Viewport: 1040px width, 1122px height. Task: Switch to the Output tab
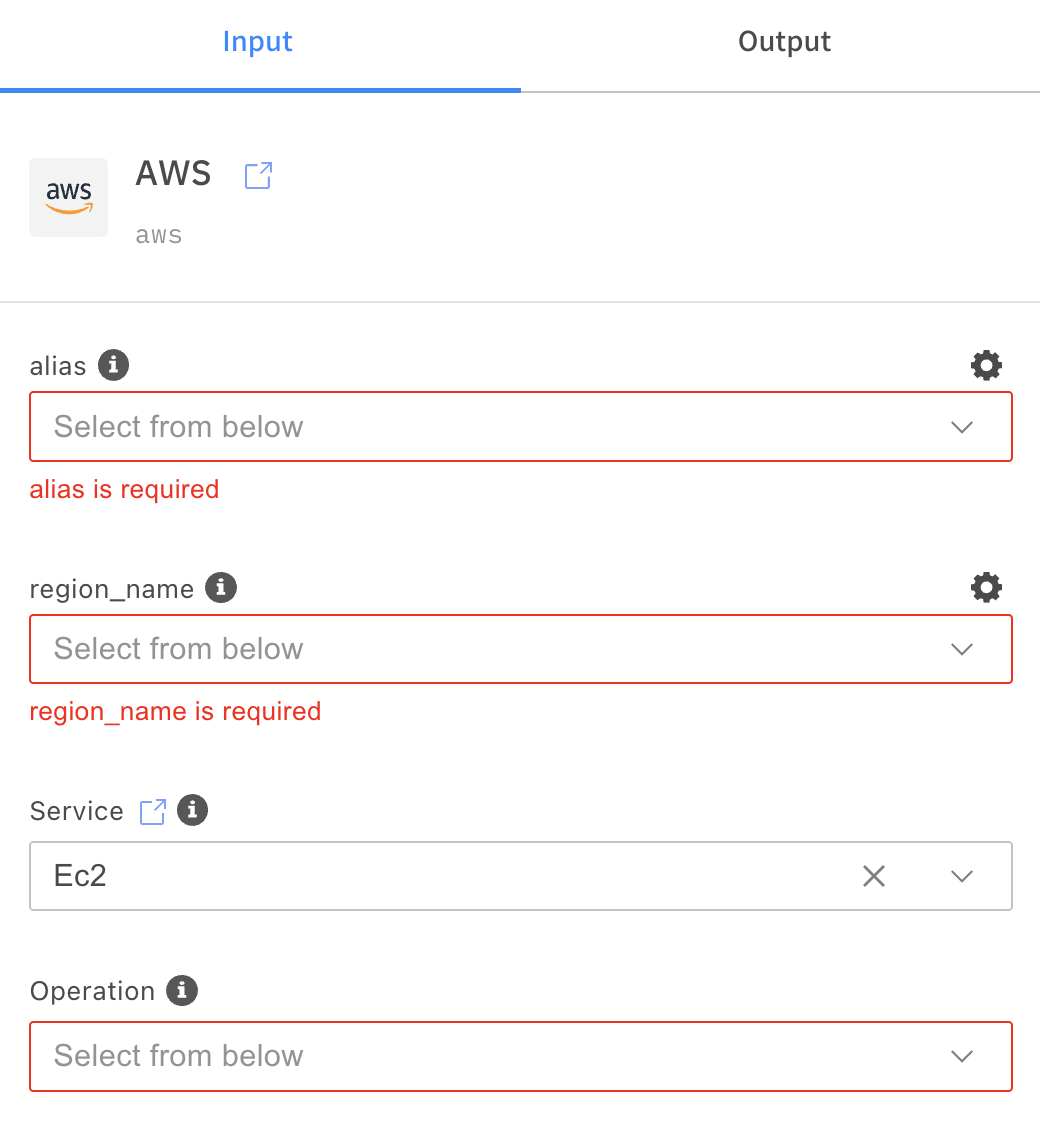click(784, 42)
